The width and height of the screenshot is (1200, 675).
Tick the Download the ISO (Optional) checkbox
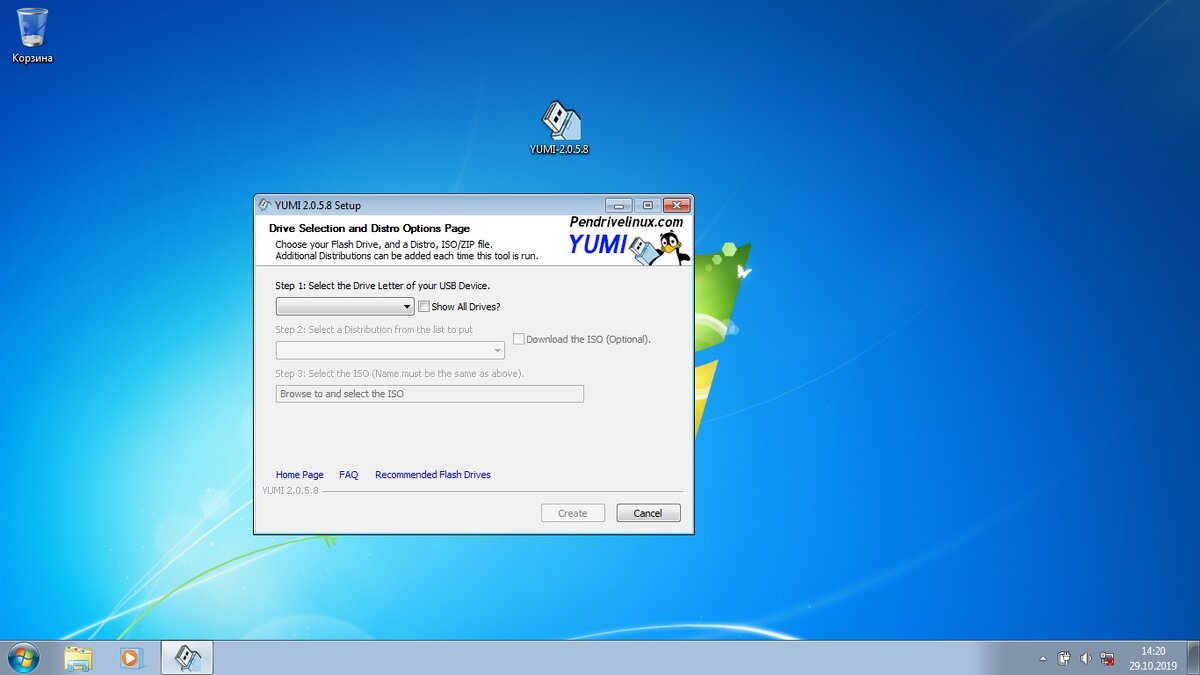(519, 339)
